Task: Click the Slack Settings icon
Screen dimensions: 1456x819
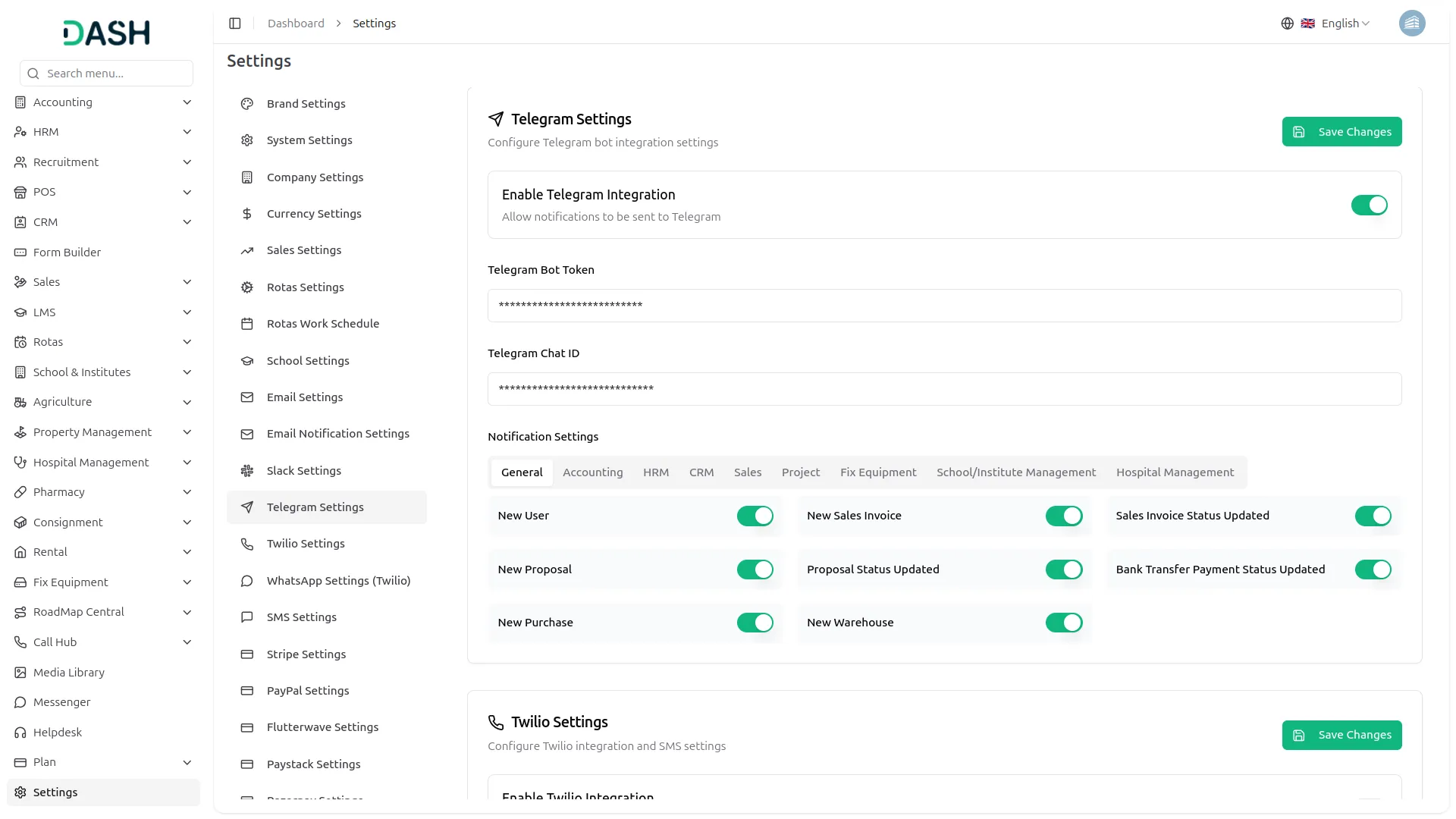Action: pyautogui.click(x=247, y=471)
